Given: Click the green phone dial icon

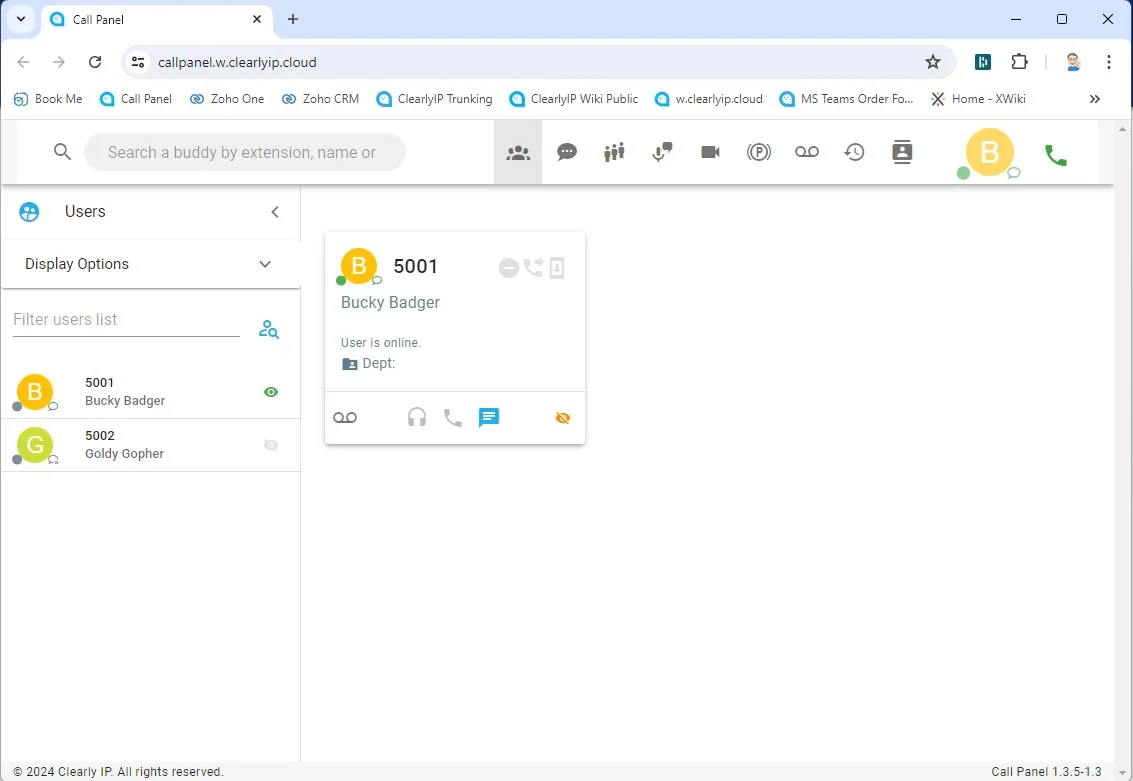Looking at the screenshot, I should coord(1056,155).
